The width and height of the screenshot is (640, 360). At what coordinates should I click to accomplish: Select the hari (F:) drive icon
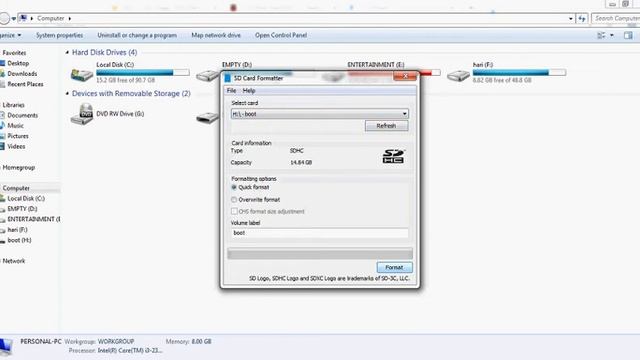(x=458, y=76)
